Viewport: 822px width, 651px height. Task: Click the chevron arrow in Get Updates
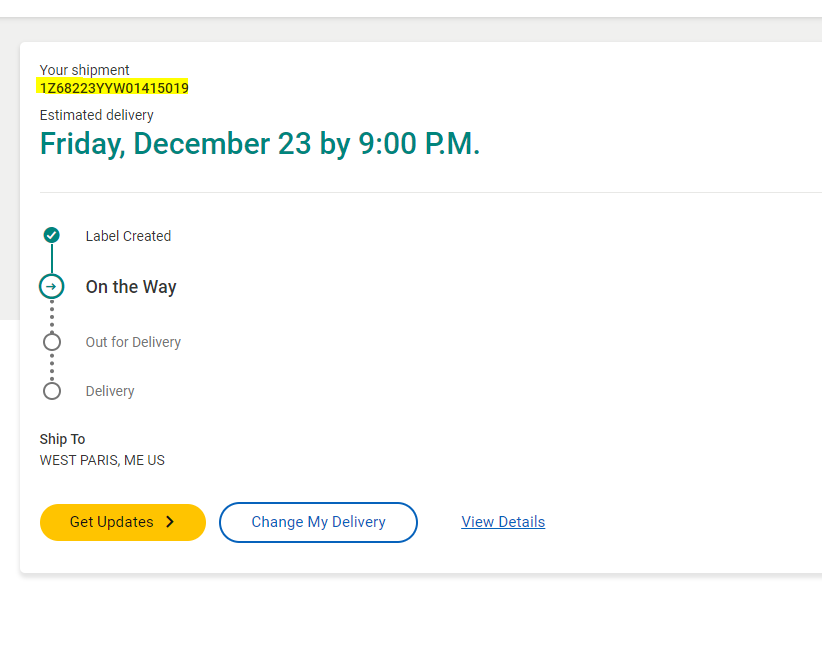click(170, 522)
